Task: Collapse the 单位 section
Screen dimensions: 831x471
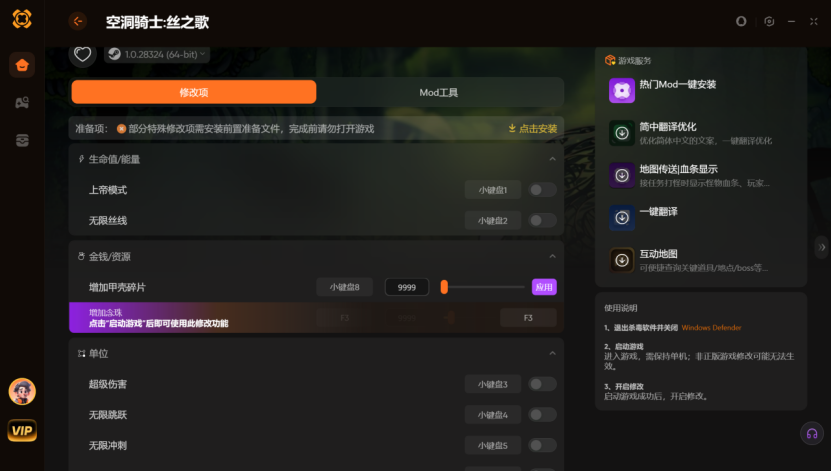Action: 552,353
